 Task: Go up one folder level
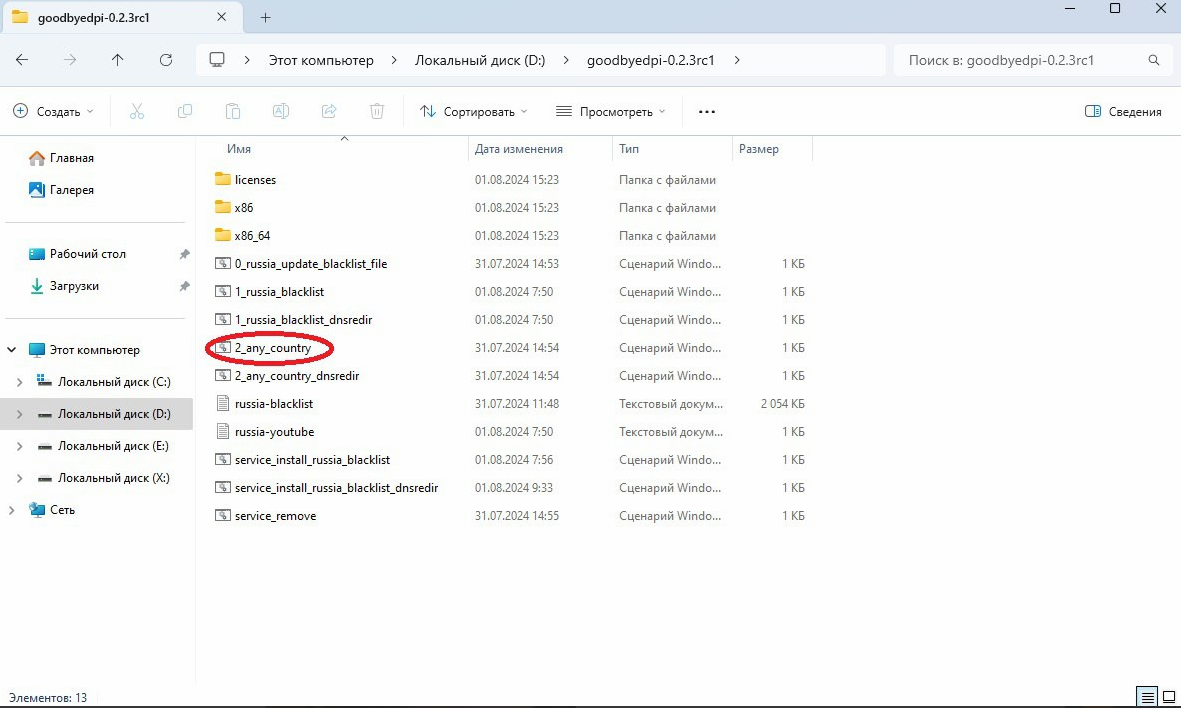tap(117, 60)
